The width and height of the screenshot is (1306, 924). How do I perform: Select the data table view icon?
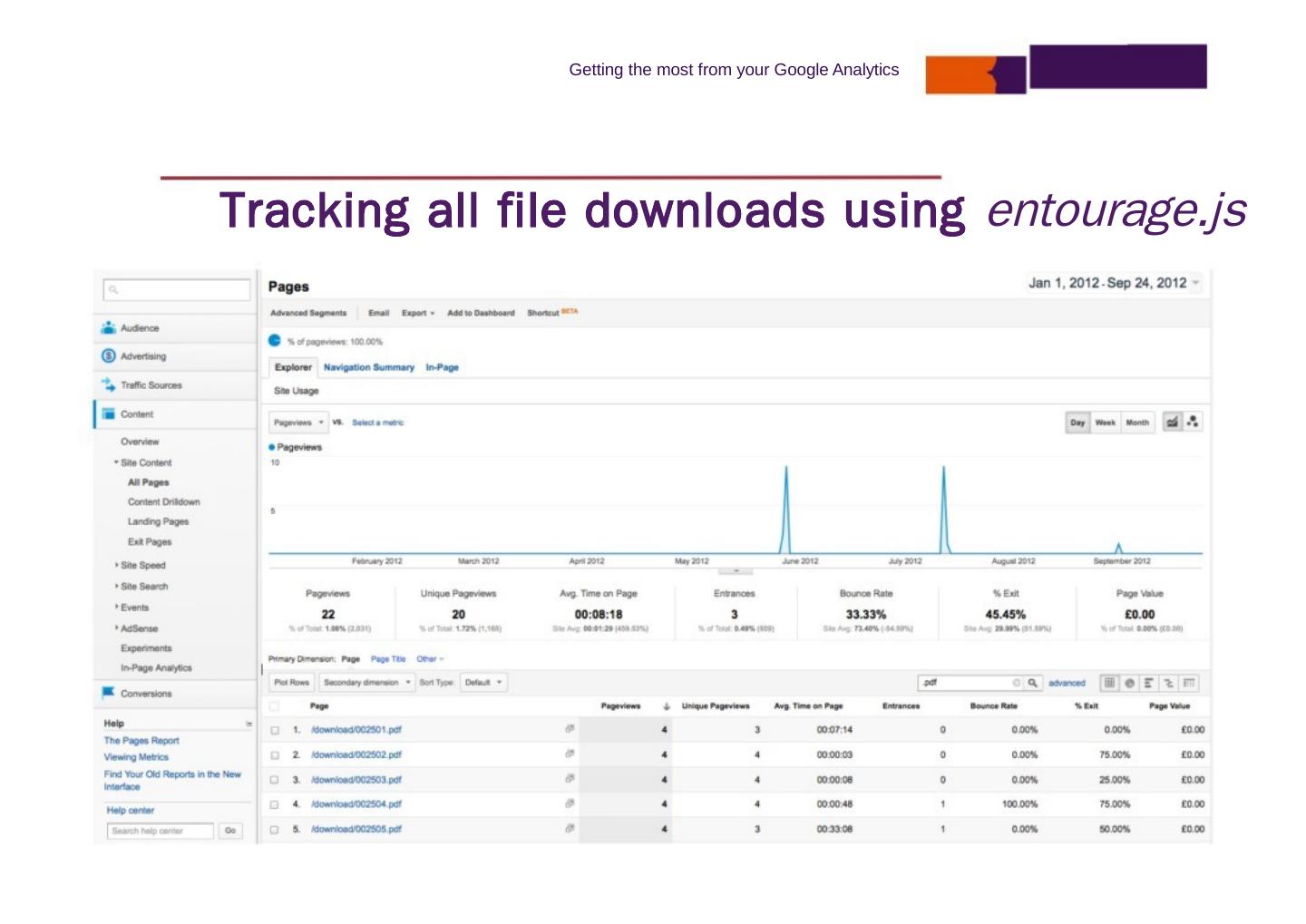click(1109, 683)
